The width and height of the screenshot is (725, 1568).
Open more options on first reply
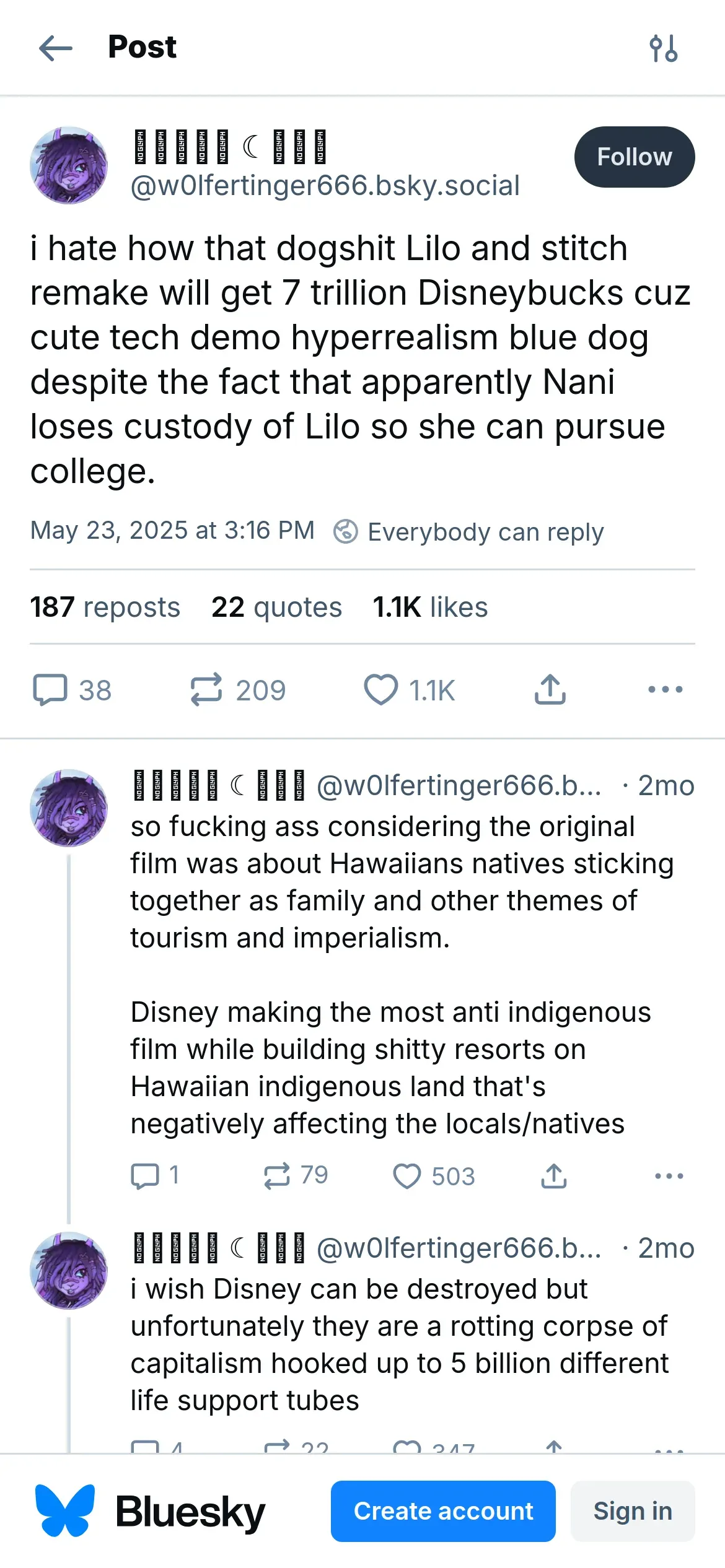tap(669, 1175)
